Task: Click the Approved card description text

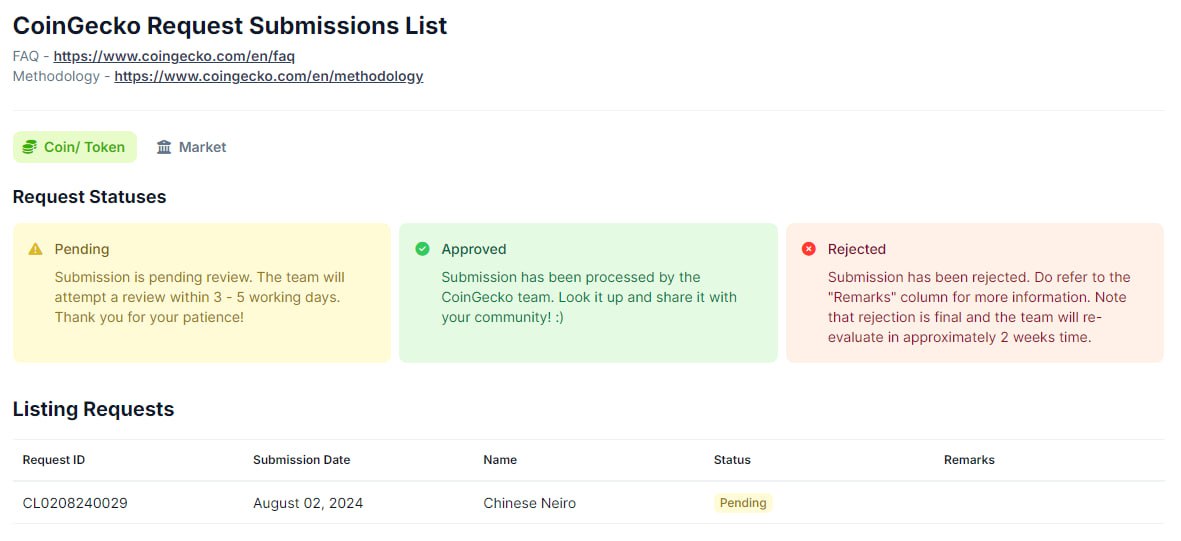Action: 589,298
